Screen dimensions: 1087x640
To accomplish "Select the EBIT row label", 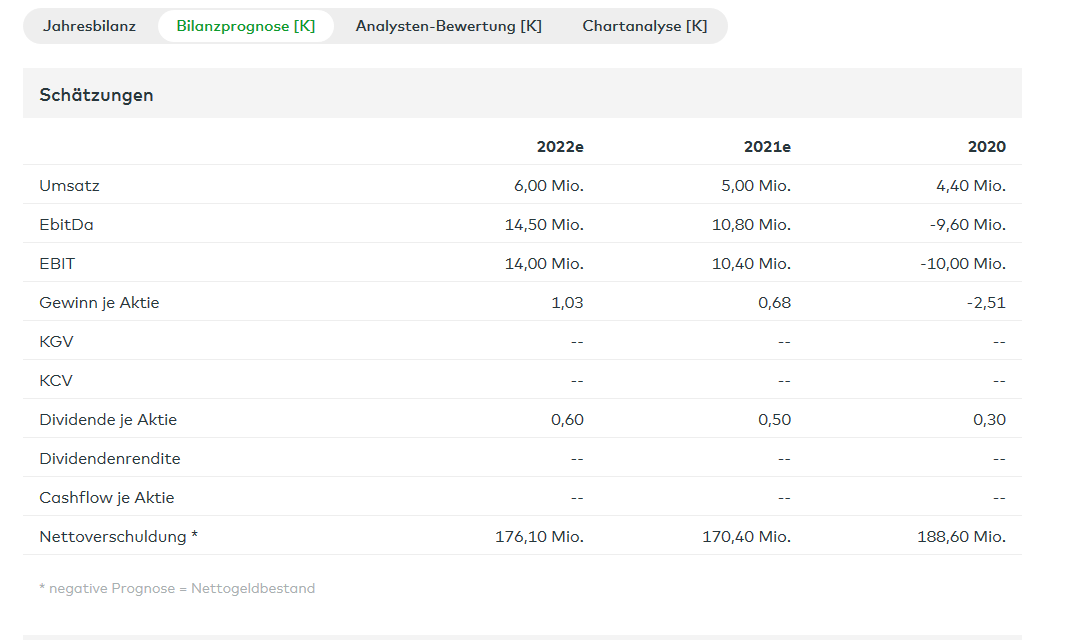I will 57,264.
